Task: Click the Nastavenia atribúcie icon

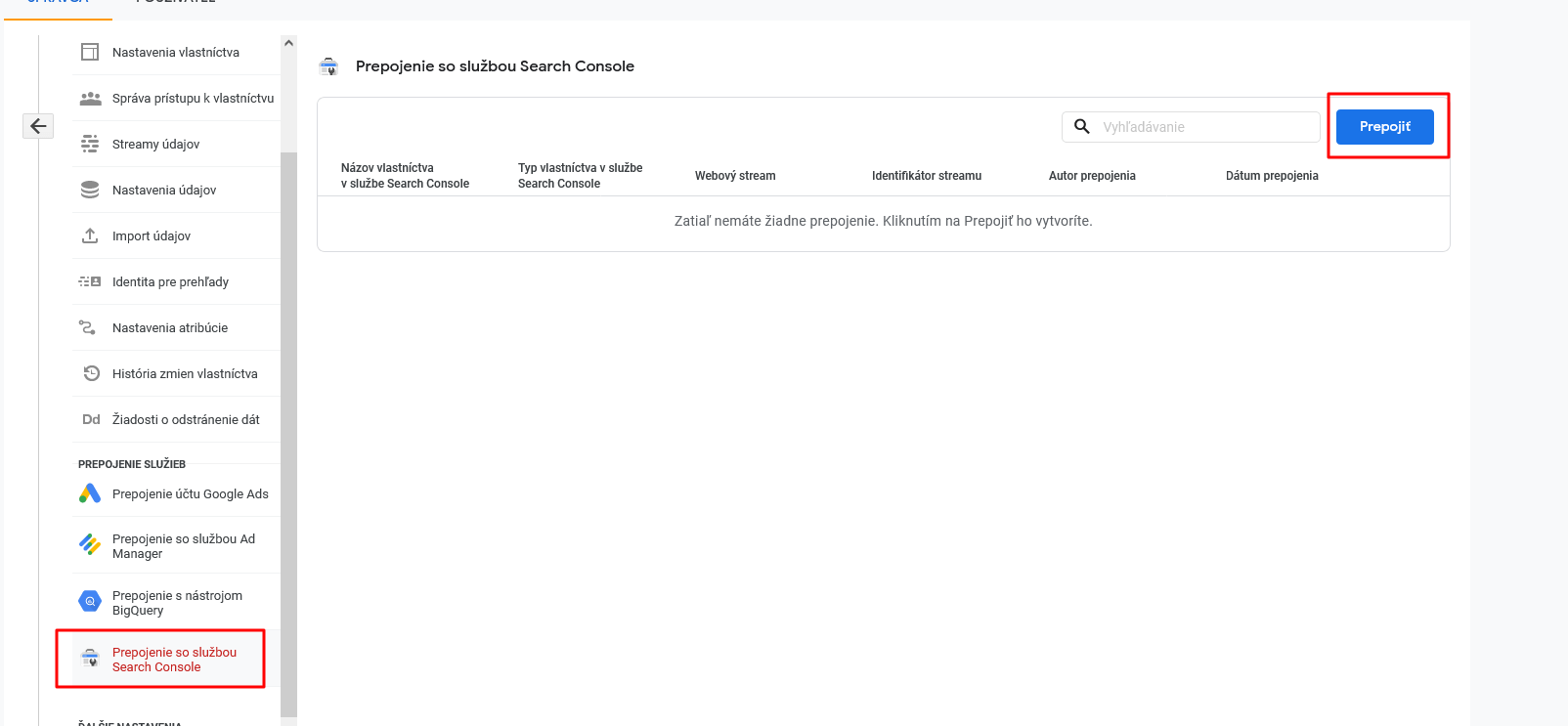Action: tap(88, 327)
